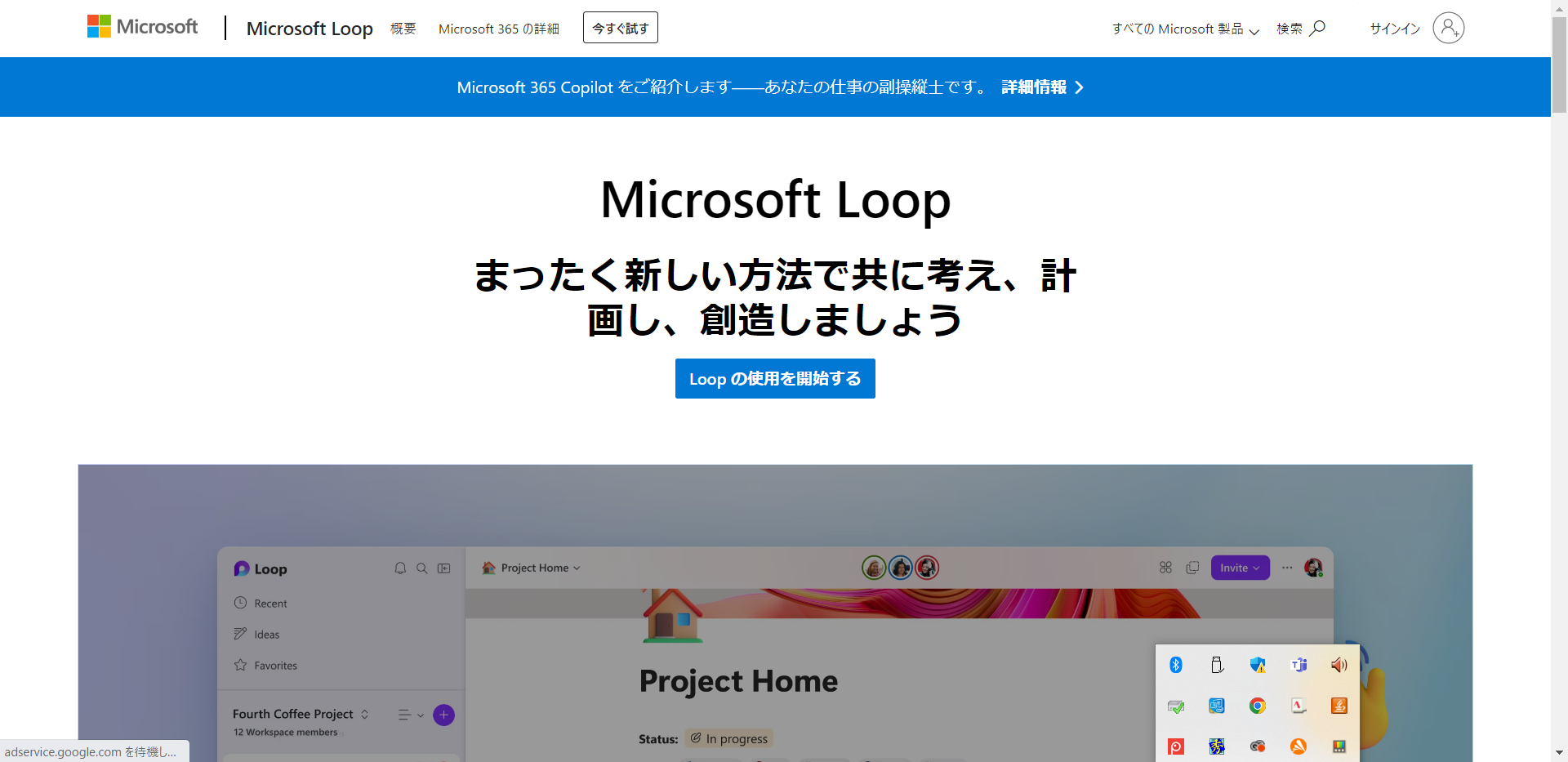Click the house emoji page icon
Screen dimensions: 1568x762
click(x=672, y=616)
